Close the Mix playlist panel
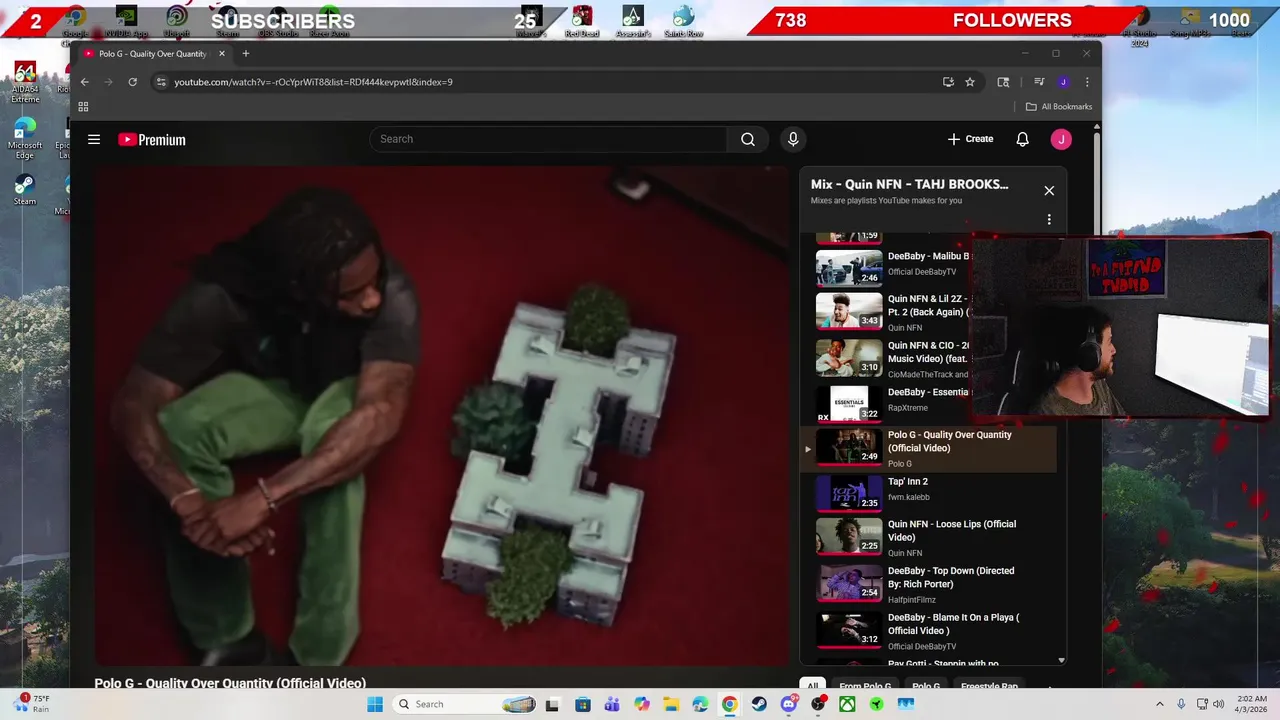This screenshot has height=720, width=1280. 1049,190
